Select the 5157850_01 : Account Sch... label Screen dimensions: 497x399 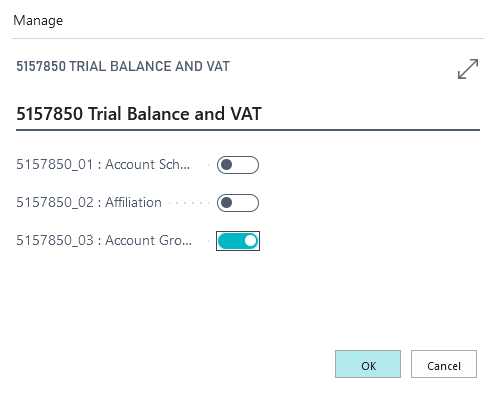pyautogui.click(x=103, y=164)
